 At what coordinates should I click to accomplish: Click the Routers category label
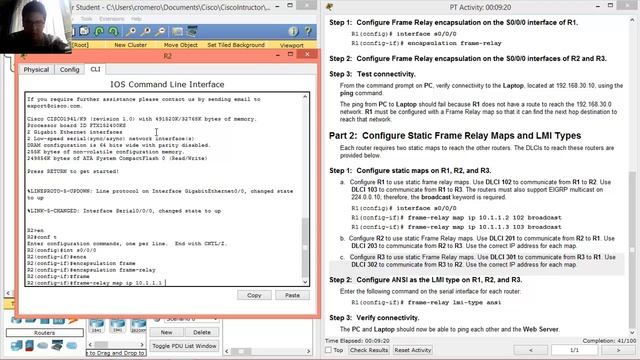coord(44,333)
